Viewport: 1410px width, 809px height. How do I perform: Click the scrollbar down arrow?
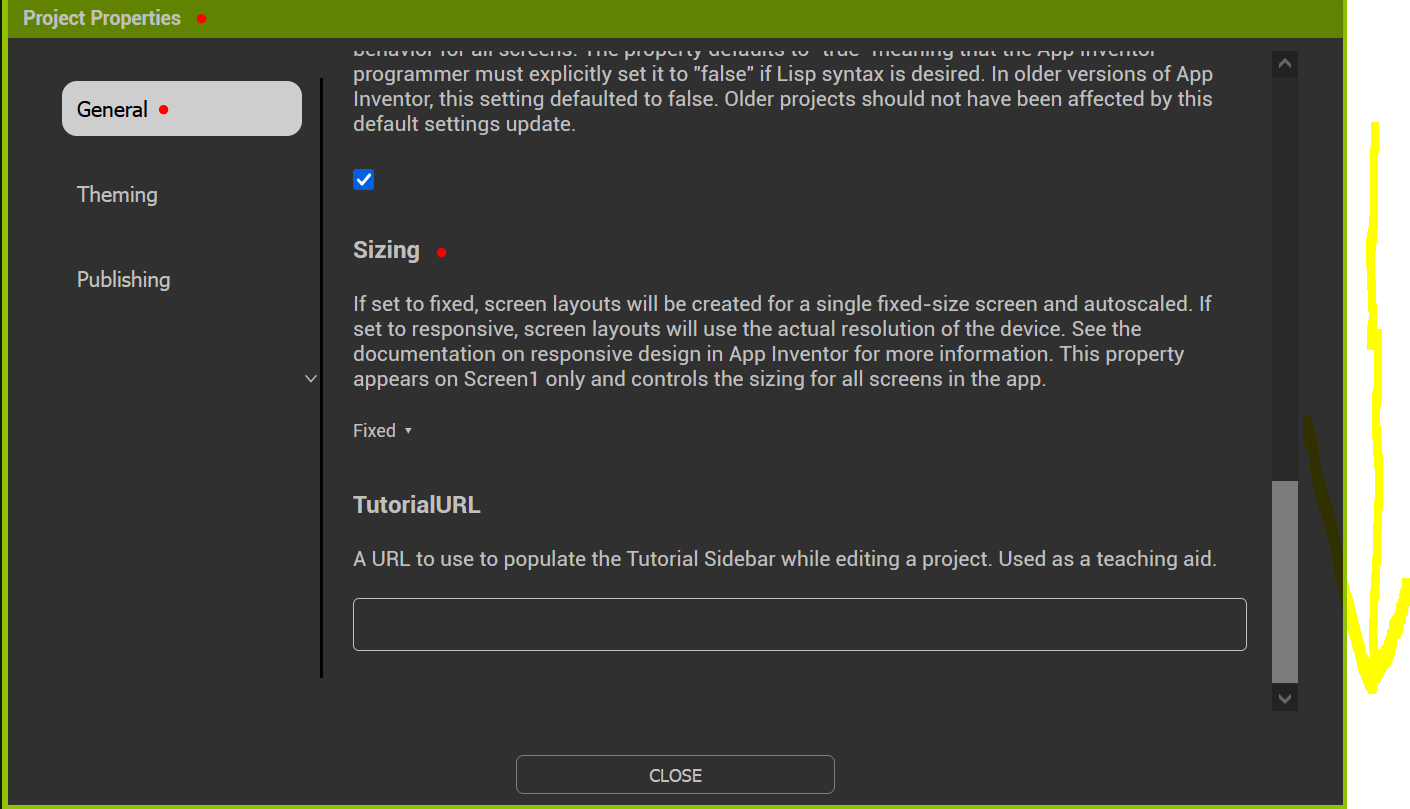[1284, 697]
